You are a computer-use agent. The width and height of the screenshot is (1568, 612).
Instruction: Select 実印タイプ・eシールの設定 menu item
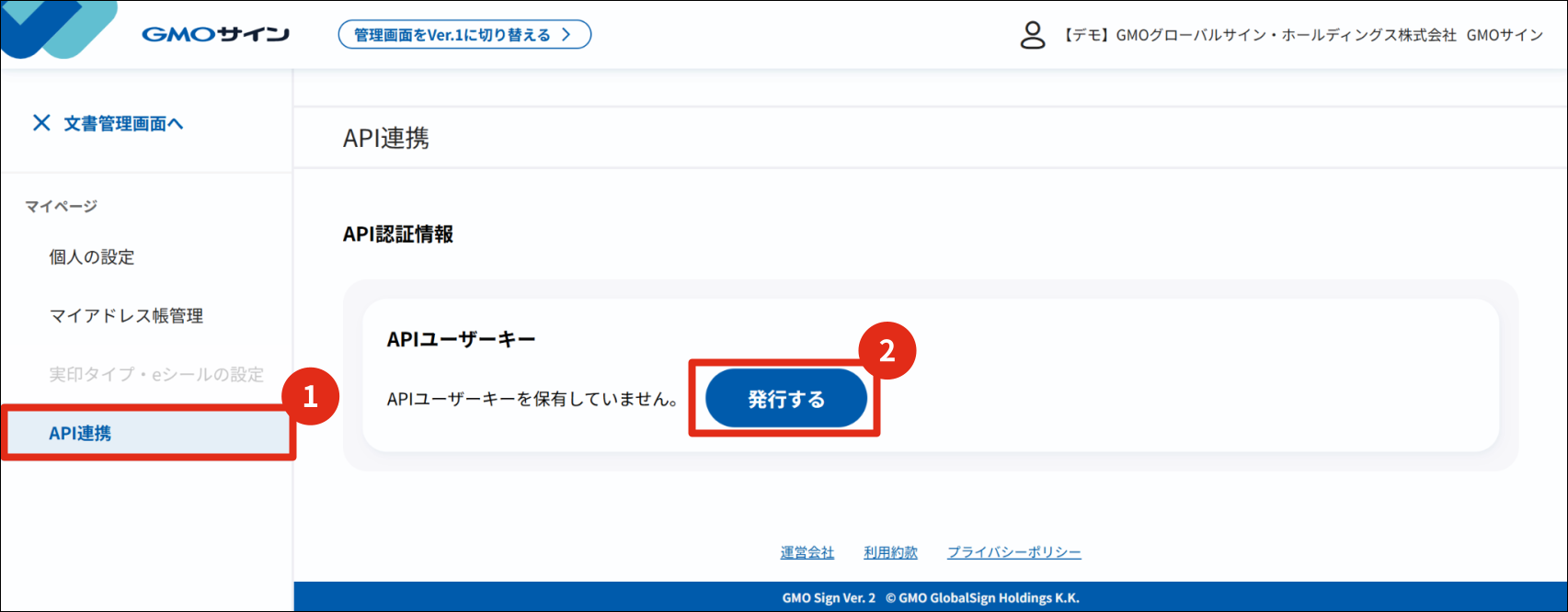click(x=156, y=375)
